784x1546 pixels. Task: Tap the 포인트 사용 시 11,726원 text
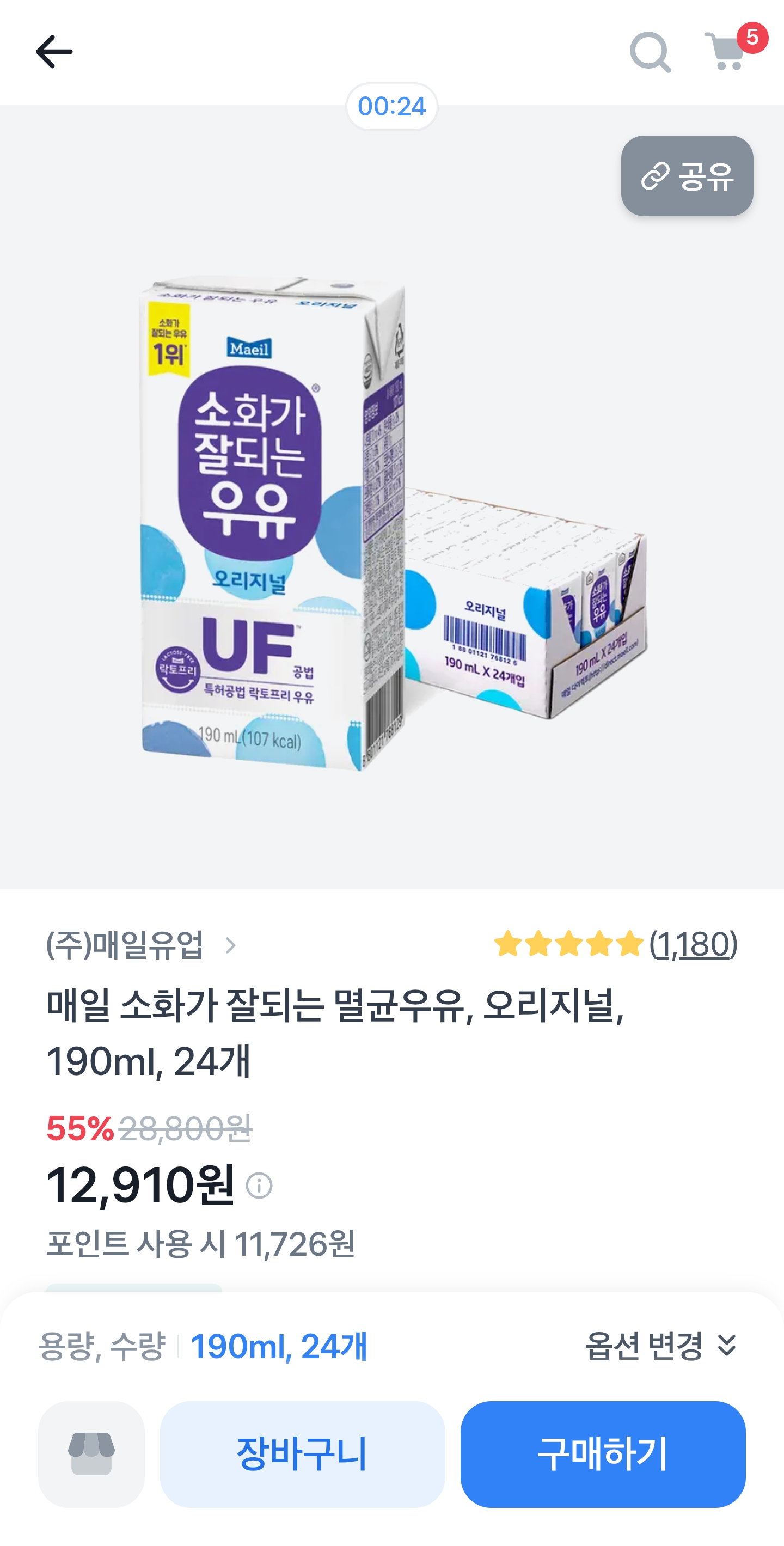click(x=200, y=1244)
